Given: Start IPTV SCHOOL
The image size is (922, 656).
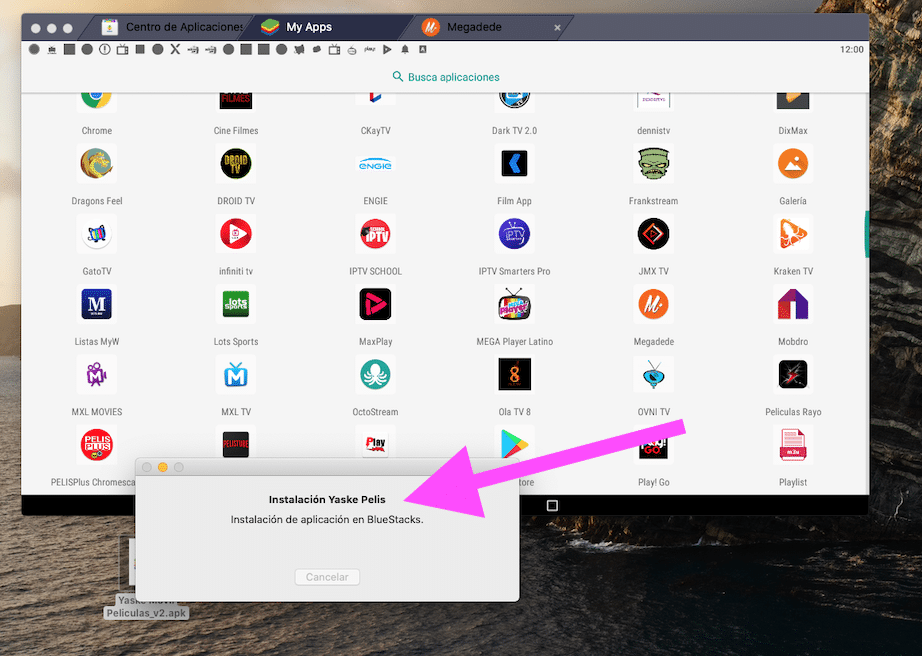Looking at the screenshot, I should click(375, 233).
